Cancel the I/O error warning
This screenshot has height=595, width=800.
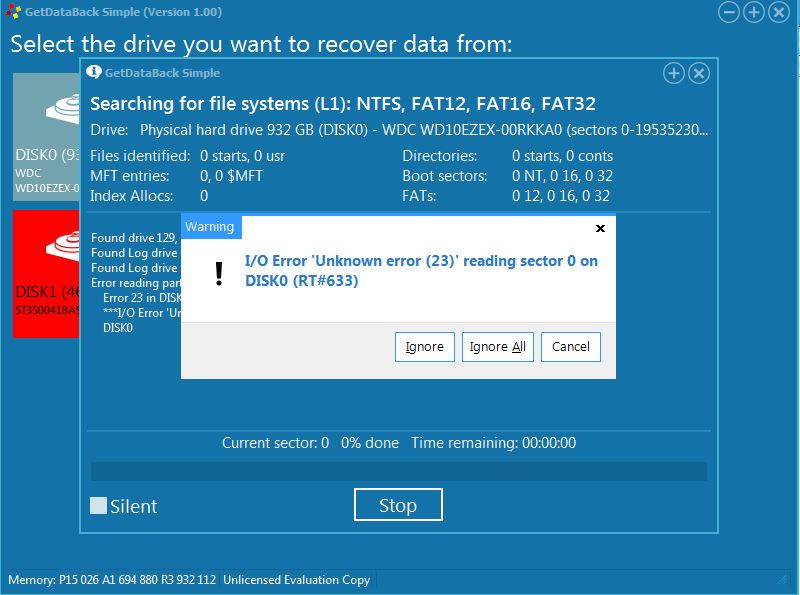pos(570,347)
